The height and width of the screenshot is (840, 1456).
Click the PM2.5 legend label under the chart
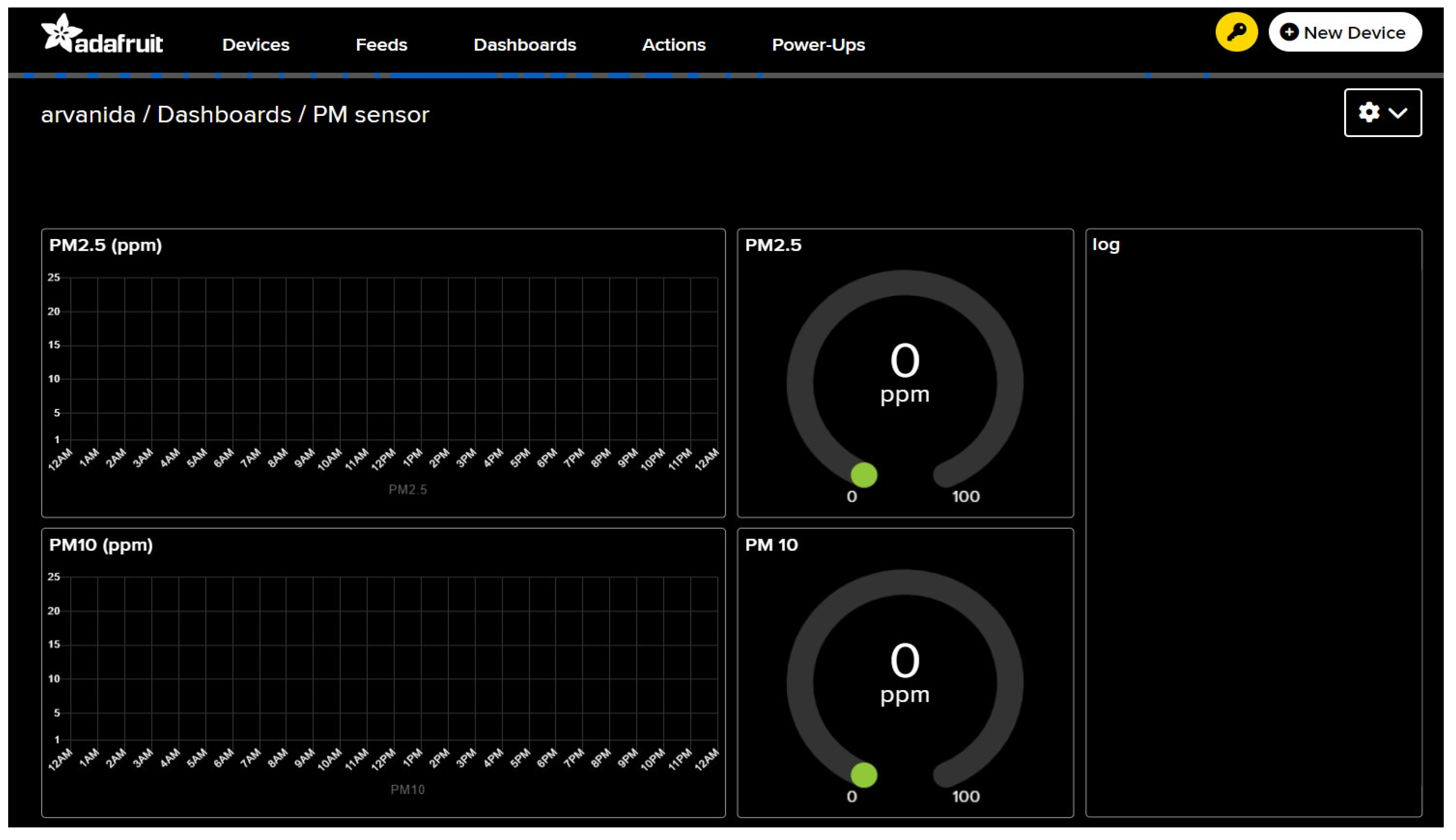coord(407,490)
